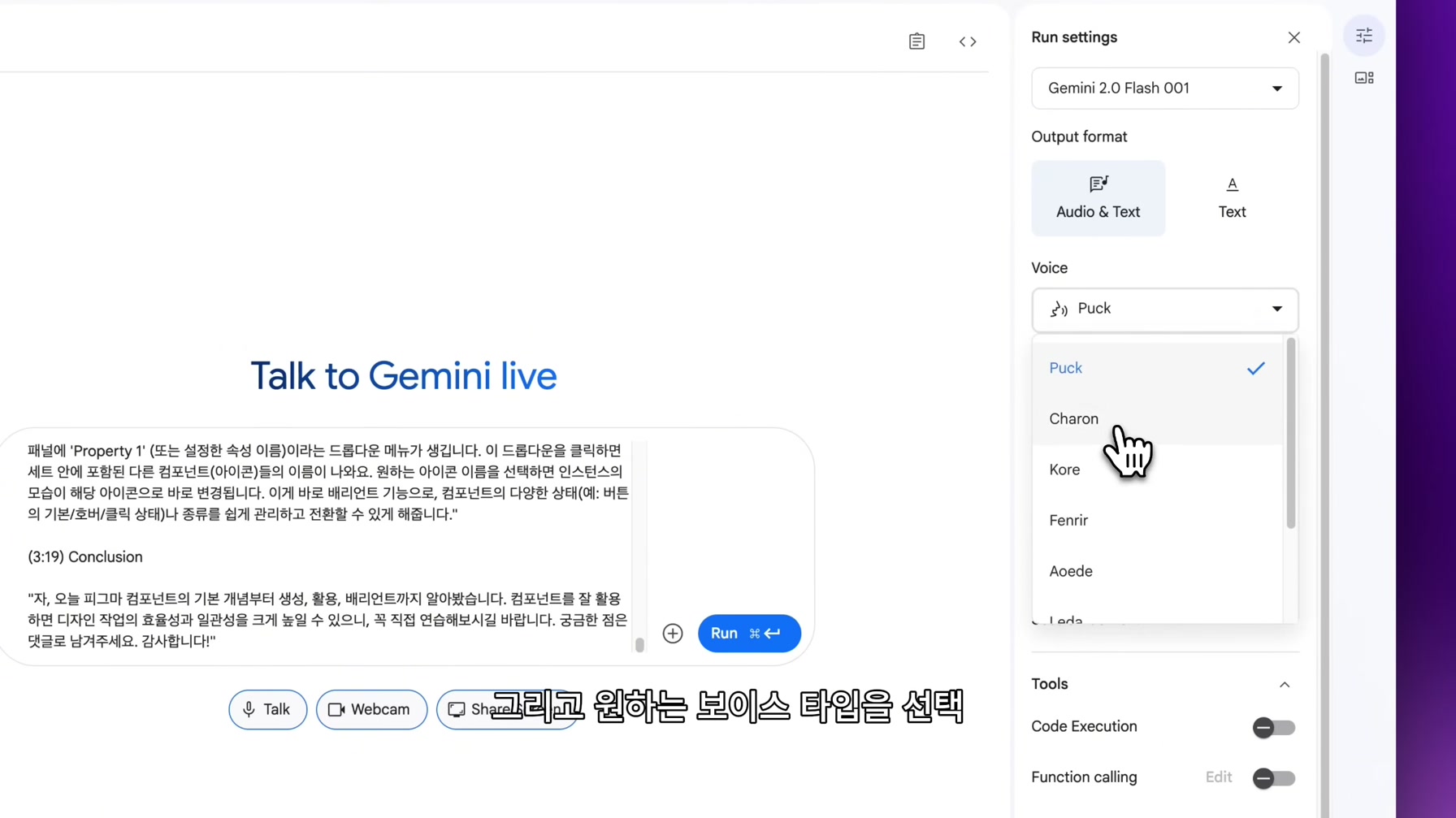Click into the prompt text area
Screen dimensions: 1456x818
coord(328,546)
